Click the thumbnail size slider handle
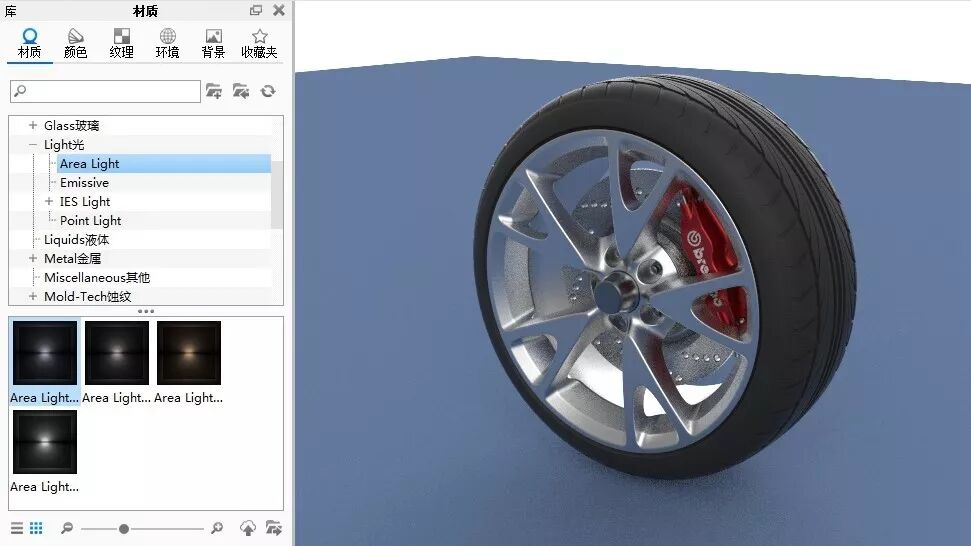The image size is (971, 546). pyautogui.click(x=124, y=529)
